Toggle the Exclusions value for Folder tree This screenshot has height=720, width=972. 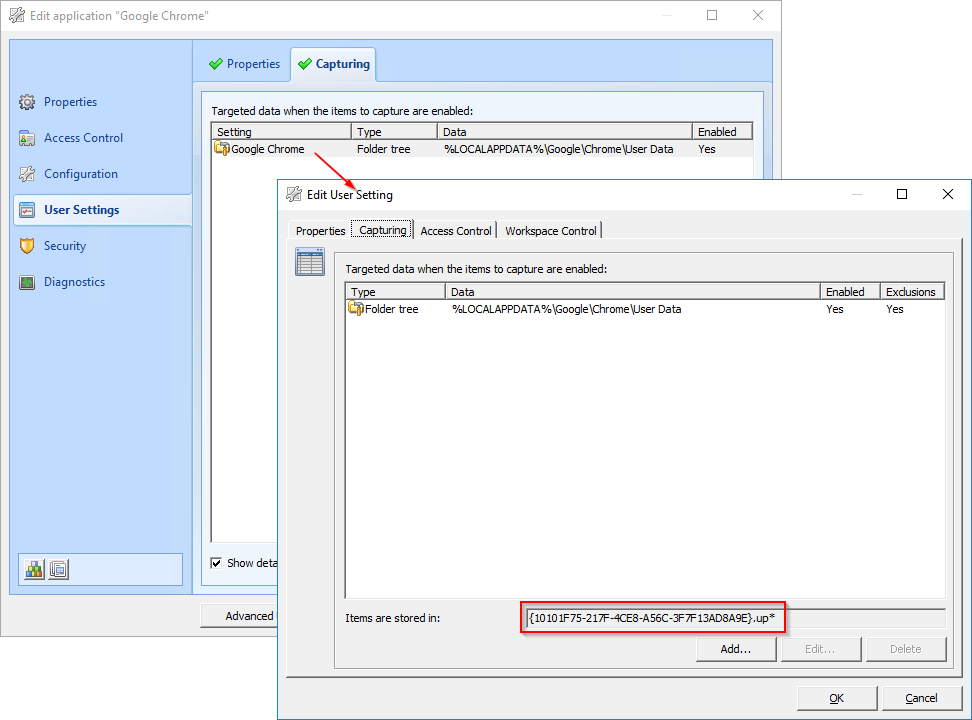(894, 309)
